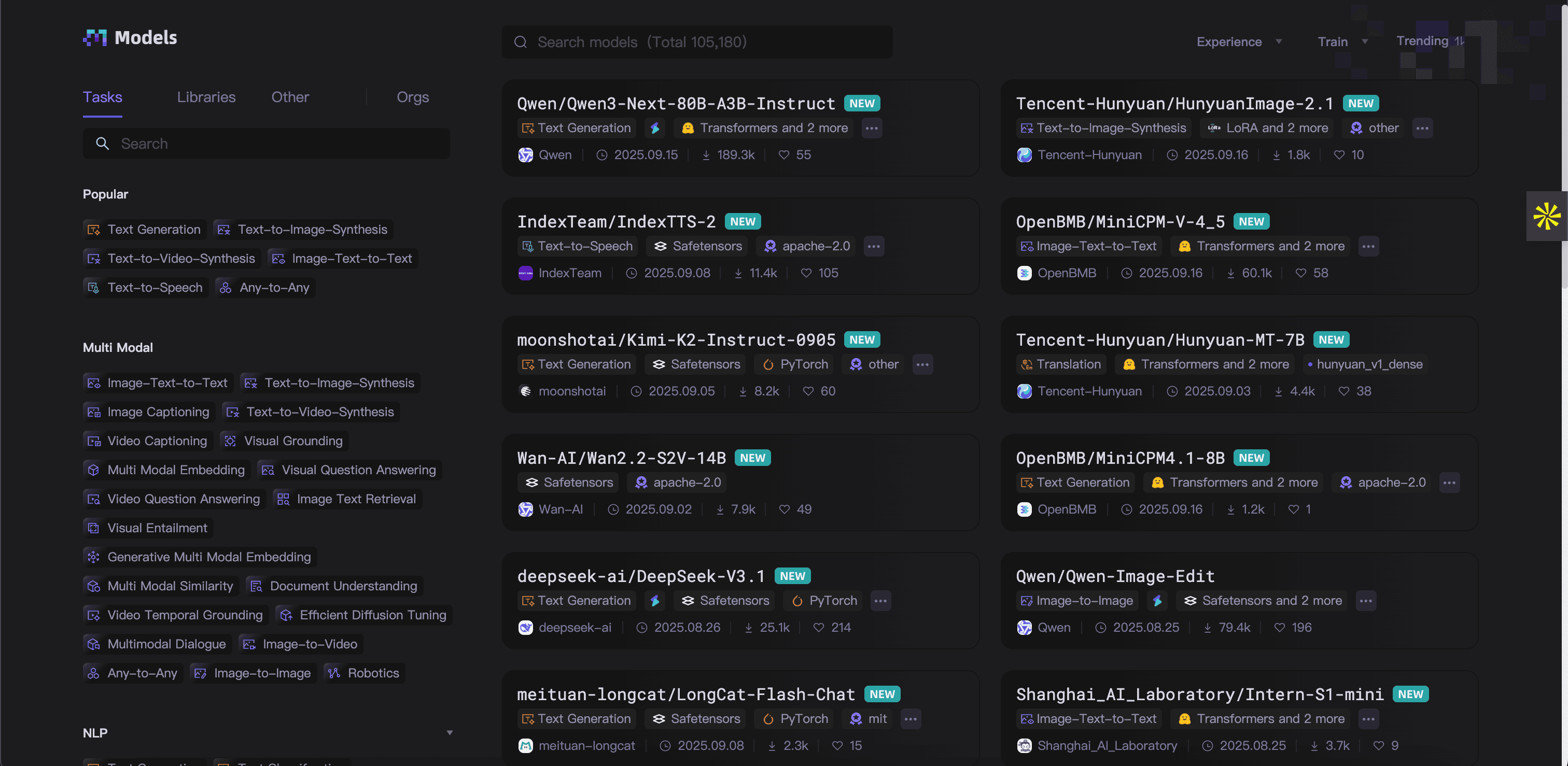This screenshot has width=1568, height=766.
Task: Filter by Visual Question Answering task
Action: point(349,470)
